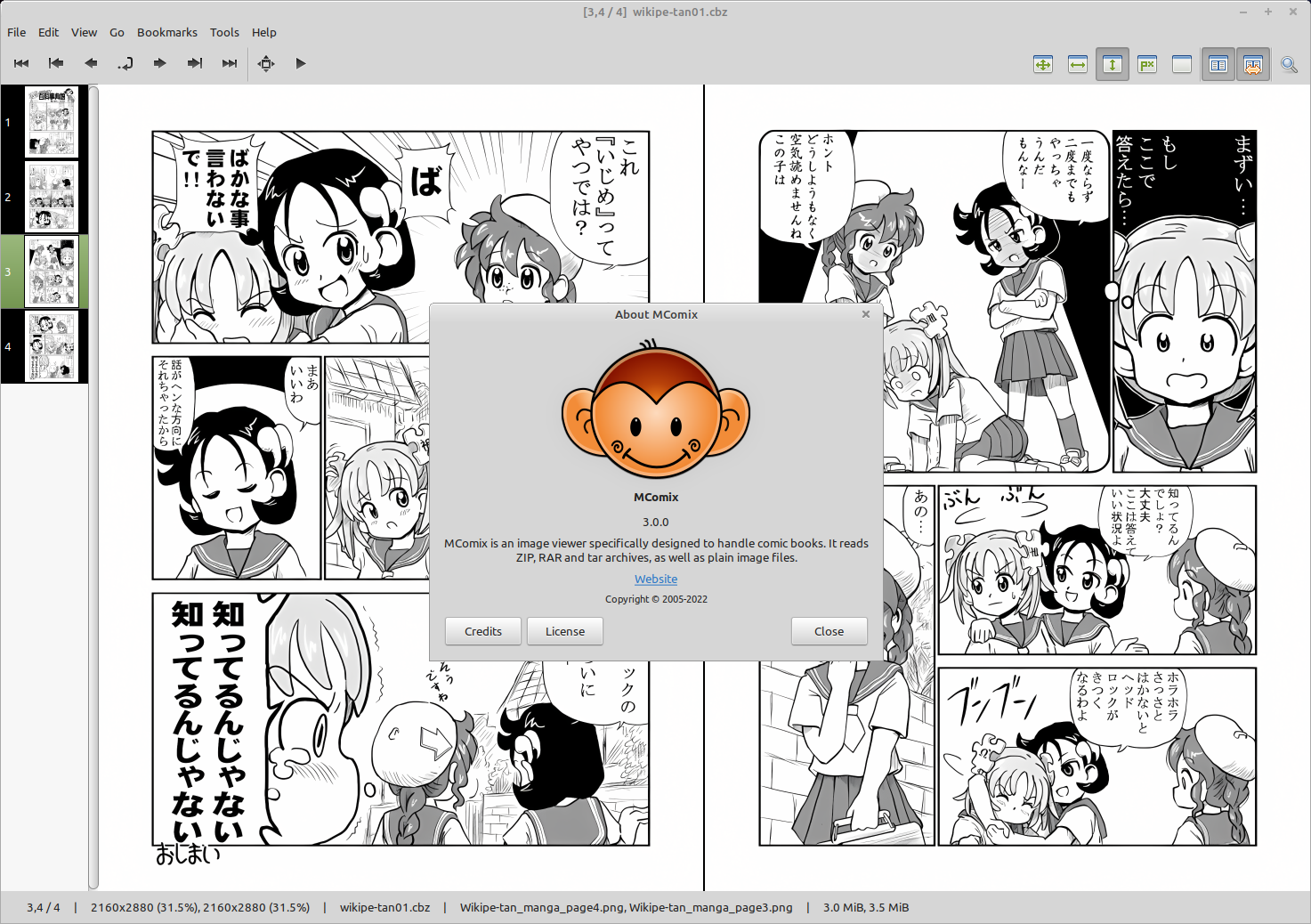
Task: Click the 'Copyright © 2005-2022' text
Action: (656, 599)
